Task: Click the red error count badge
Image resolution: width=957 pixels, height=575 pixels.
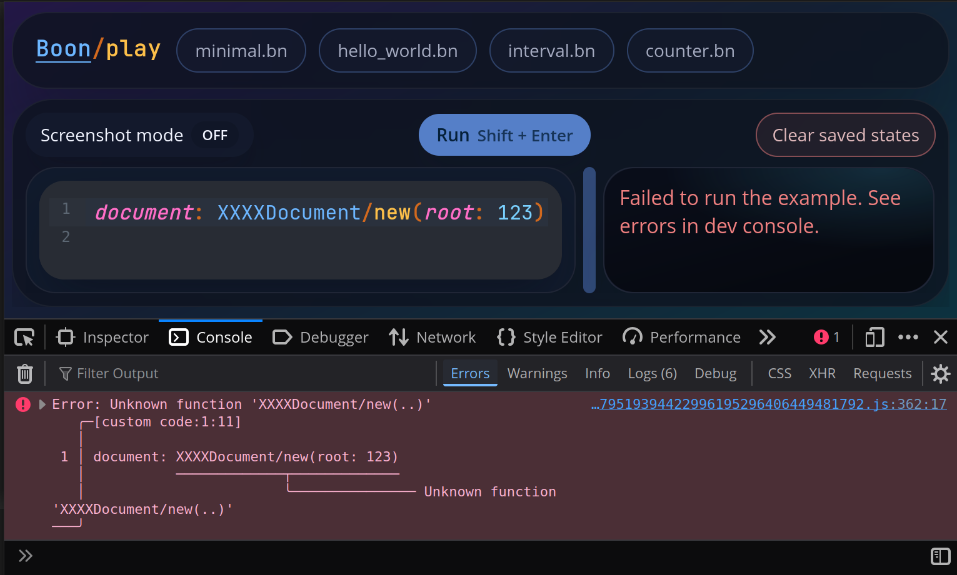Action: (x=826, y=337)
